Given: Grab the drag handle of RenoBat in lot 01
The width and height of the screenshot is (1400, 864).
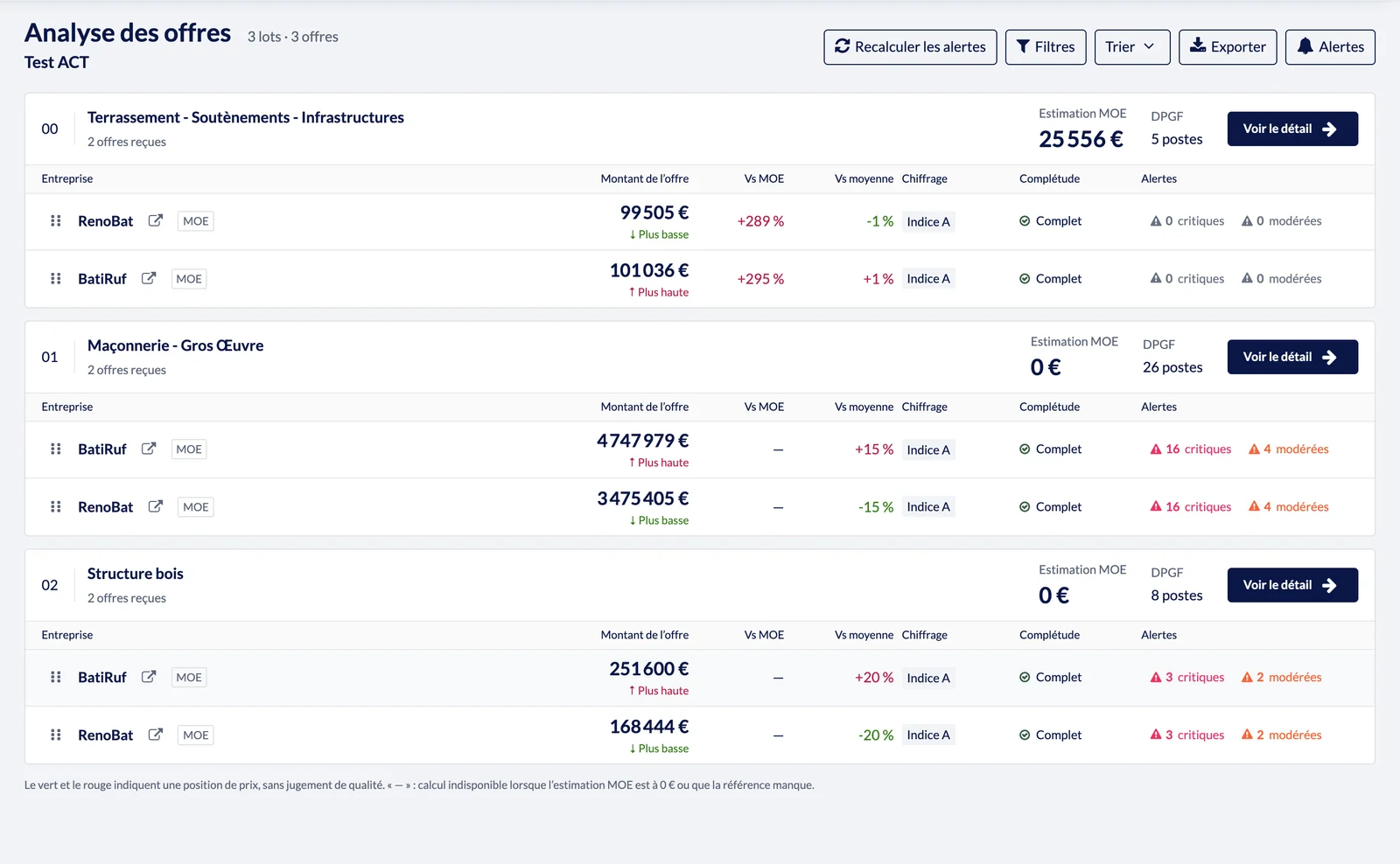Looking at the screenshot, I should (x=56, y=507).
